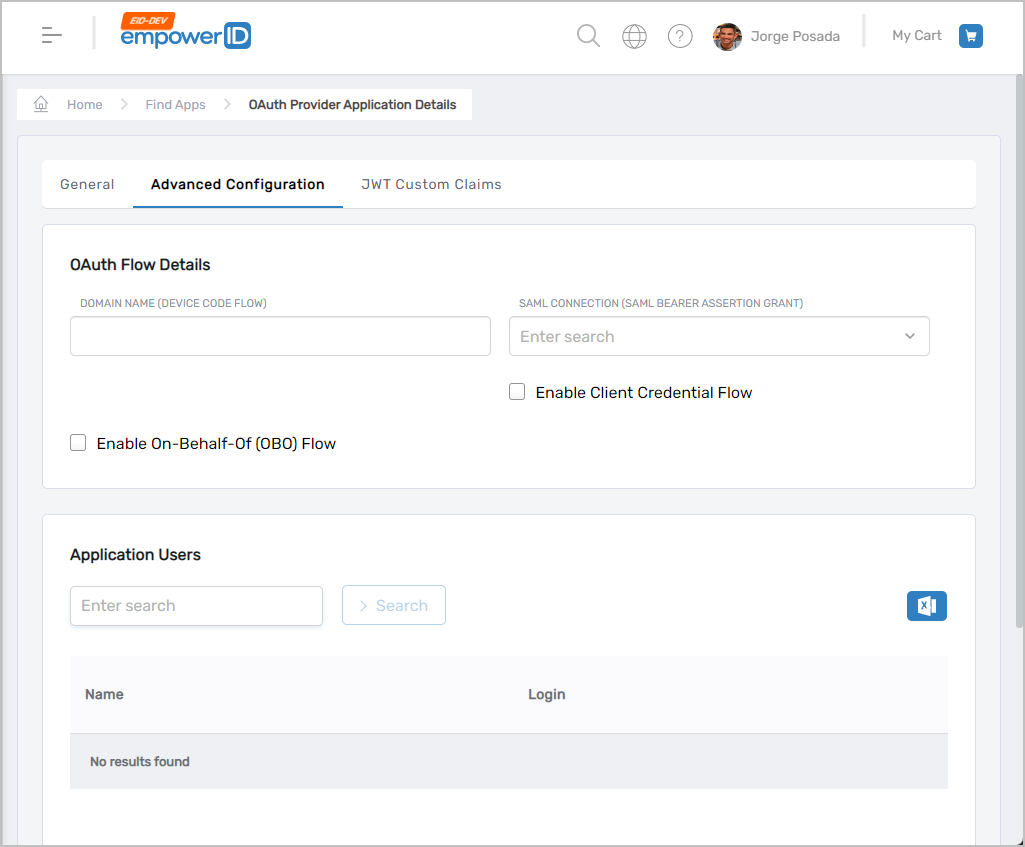Viewport: 1025px width, 847px height.
Task: Export application users to Excel
Action: coord(926,606)
